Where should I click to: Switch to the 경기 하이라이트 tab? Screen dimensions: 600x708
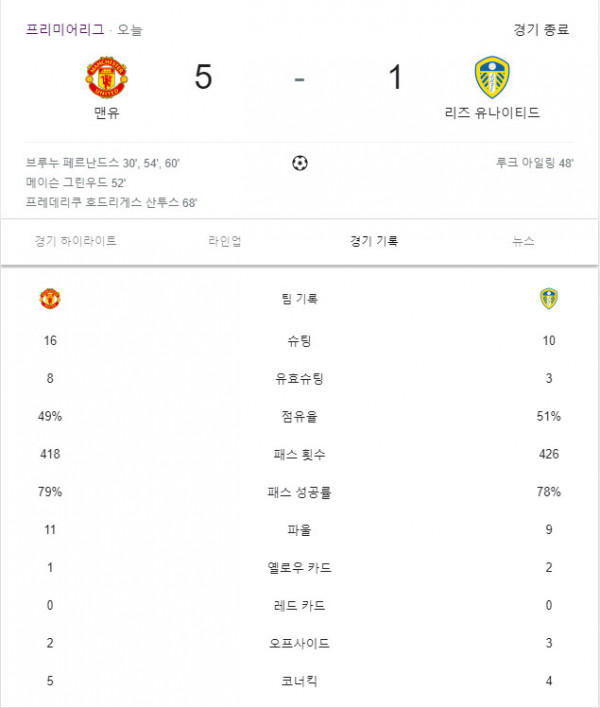76,241
